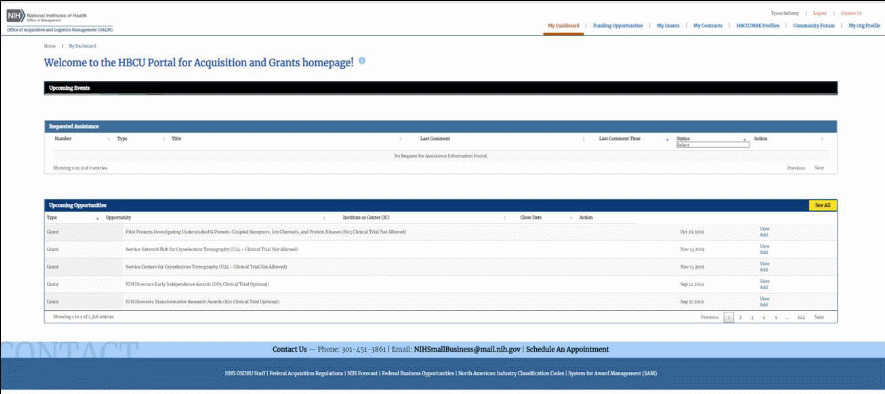Click the Logout link
Image resolution: width=885 pixels, height=394 pixels.
820,13
